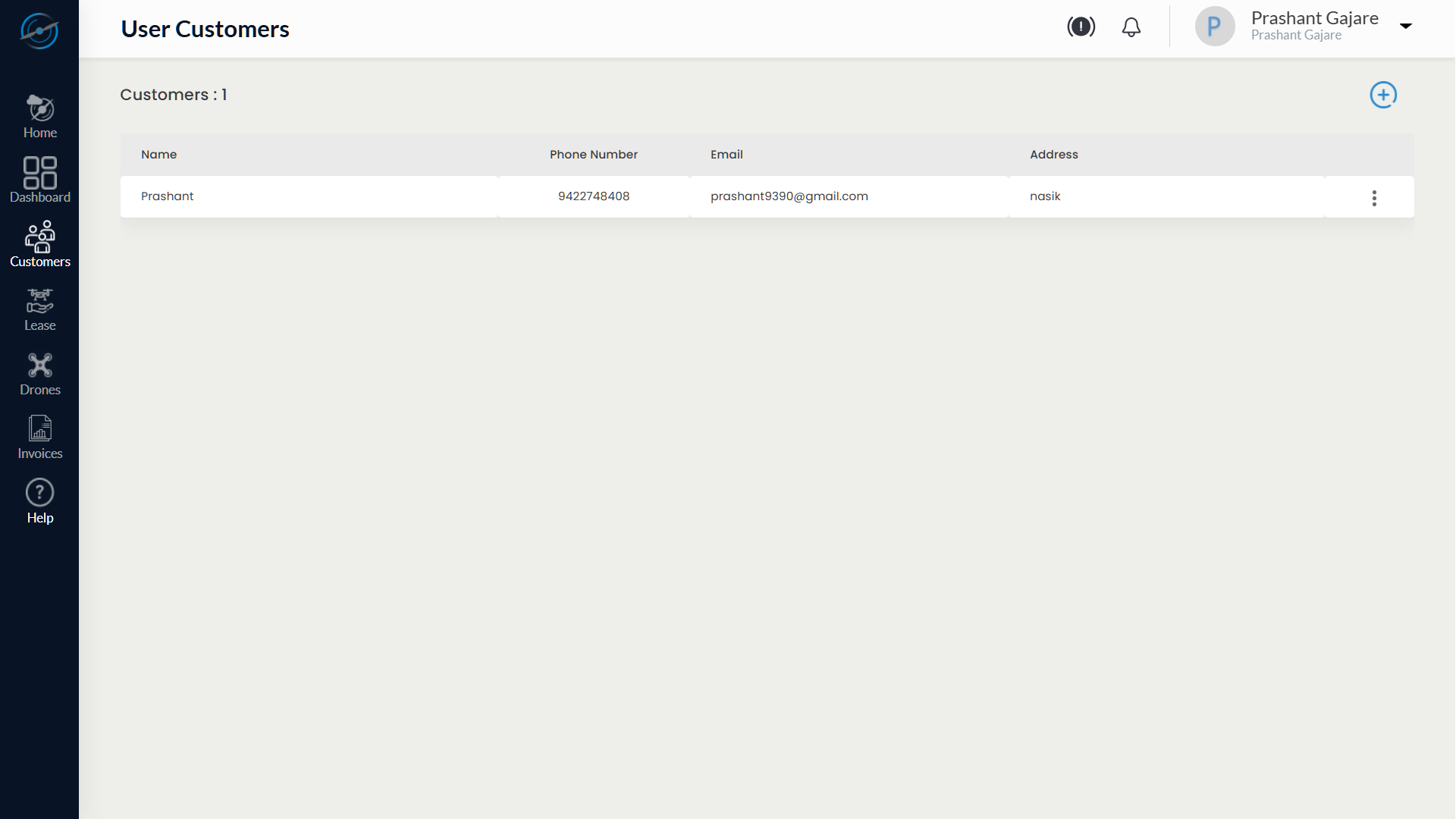Open the Lease section

(40, 309)
